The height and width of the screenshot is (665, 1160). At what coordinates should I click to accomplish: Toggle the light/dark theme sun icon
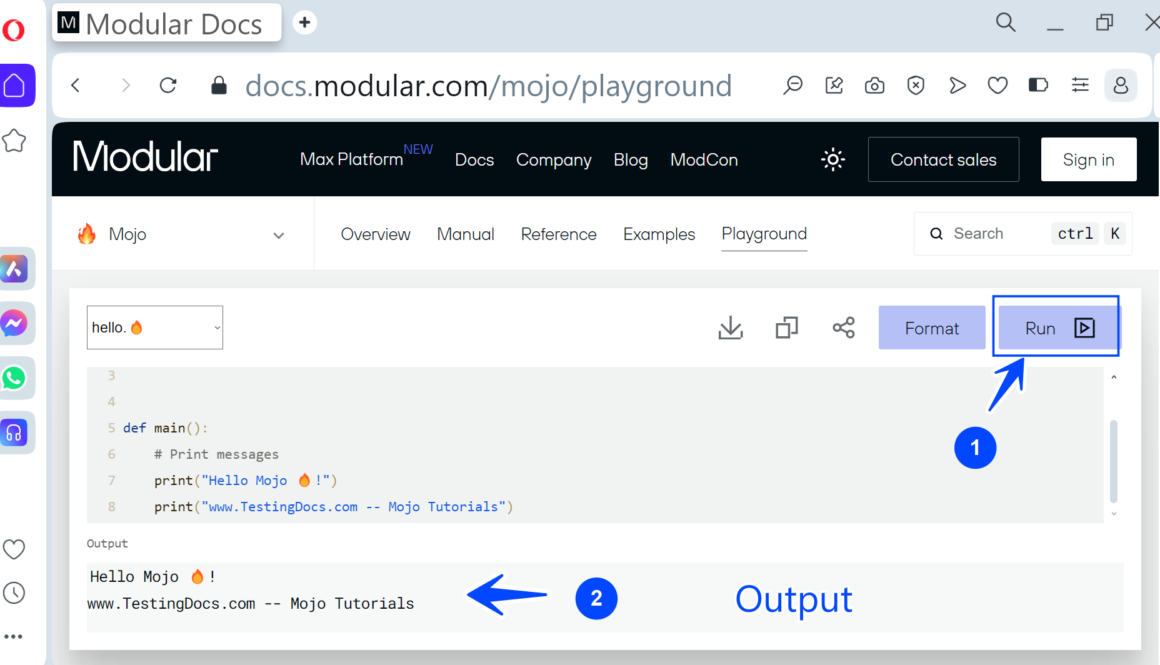[832, 160]
